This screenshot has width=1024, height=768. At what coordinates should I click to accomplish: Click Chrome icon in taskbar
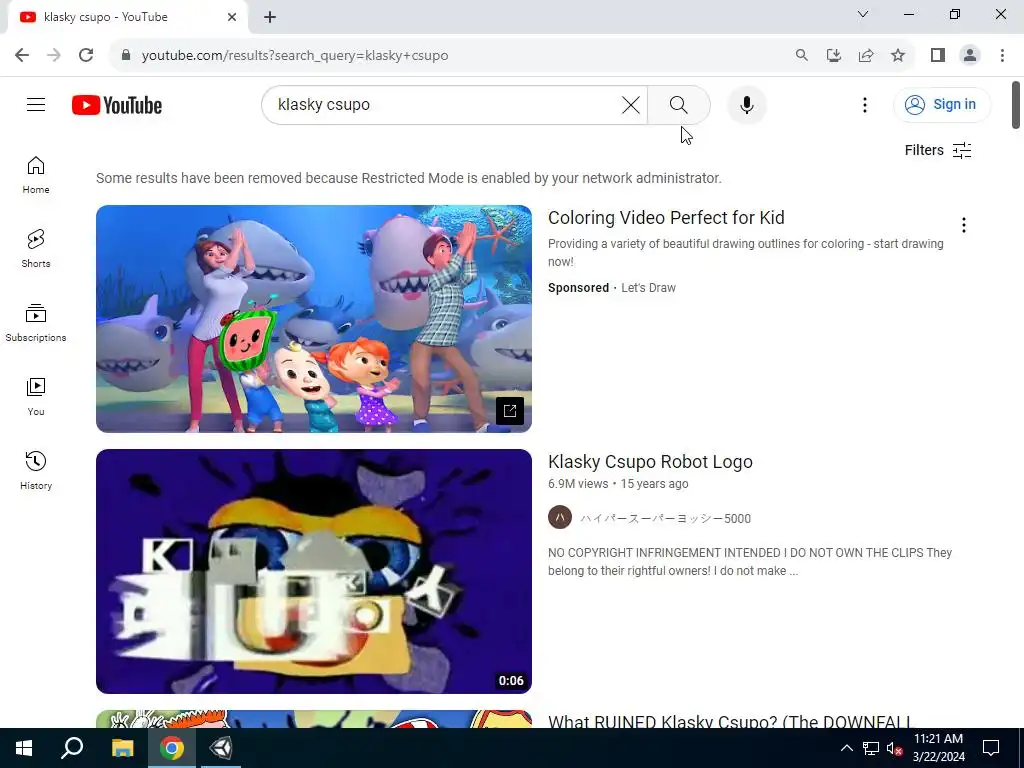172,748
